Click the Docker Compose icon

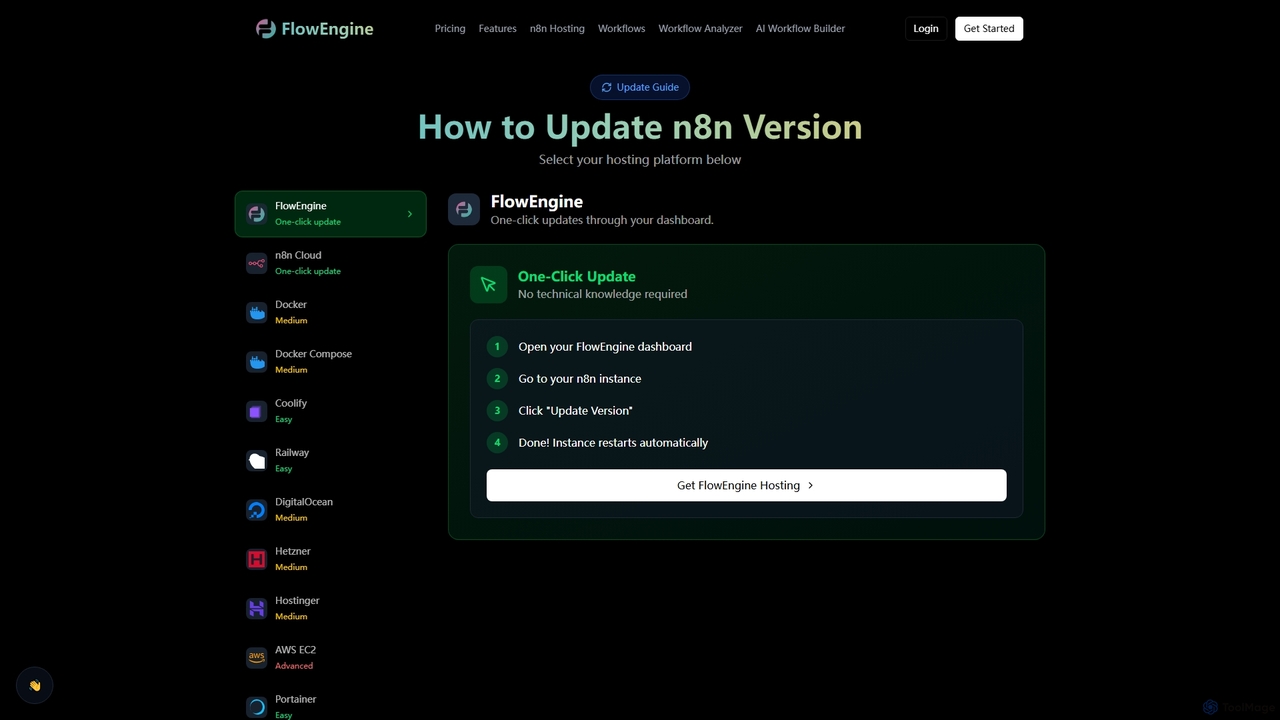tap(257, 362)
